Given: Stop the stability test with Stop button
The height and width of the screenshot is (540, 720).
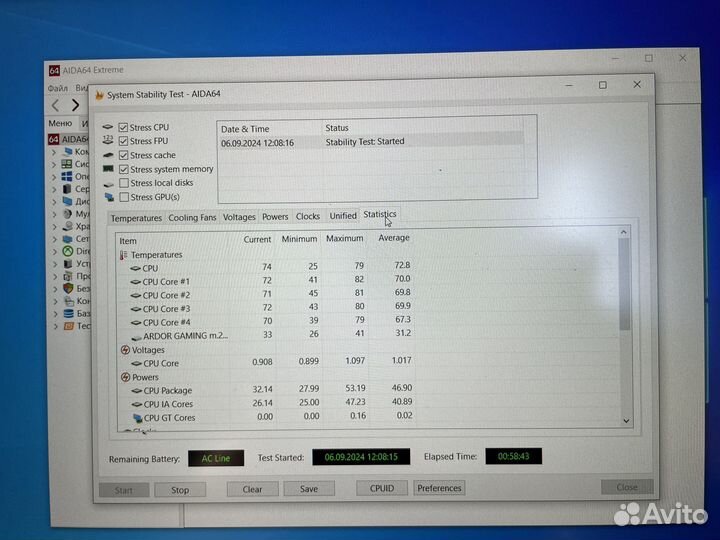Looking at the screenshot, I should point(180,490).
